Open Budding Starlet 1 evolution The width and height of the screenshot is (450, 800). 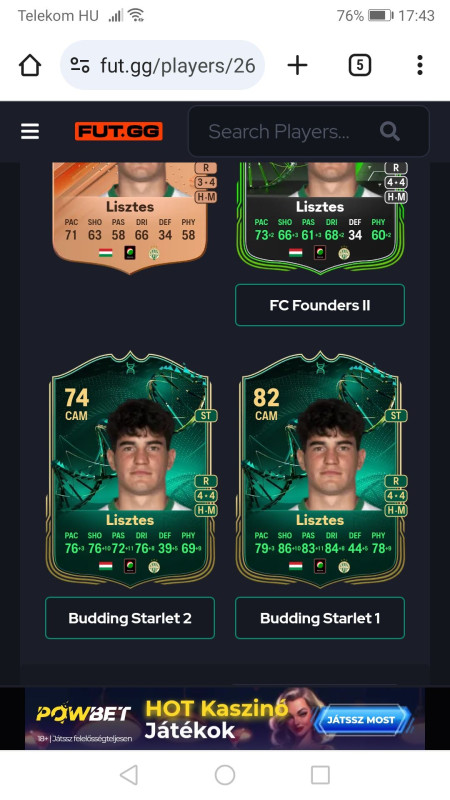pyautogui.click(x=320, y=618)
